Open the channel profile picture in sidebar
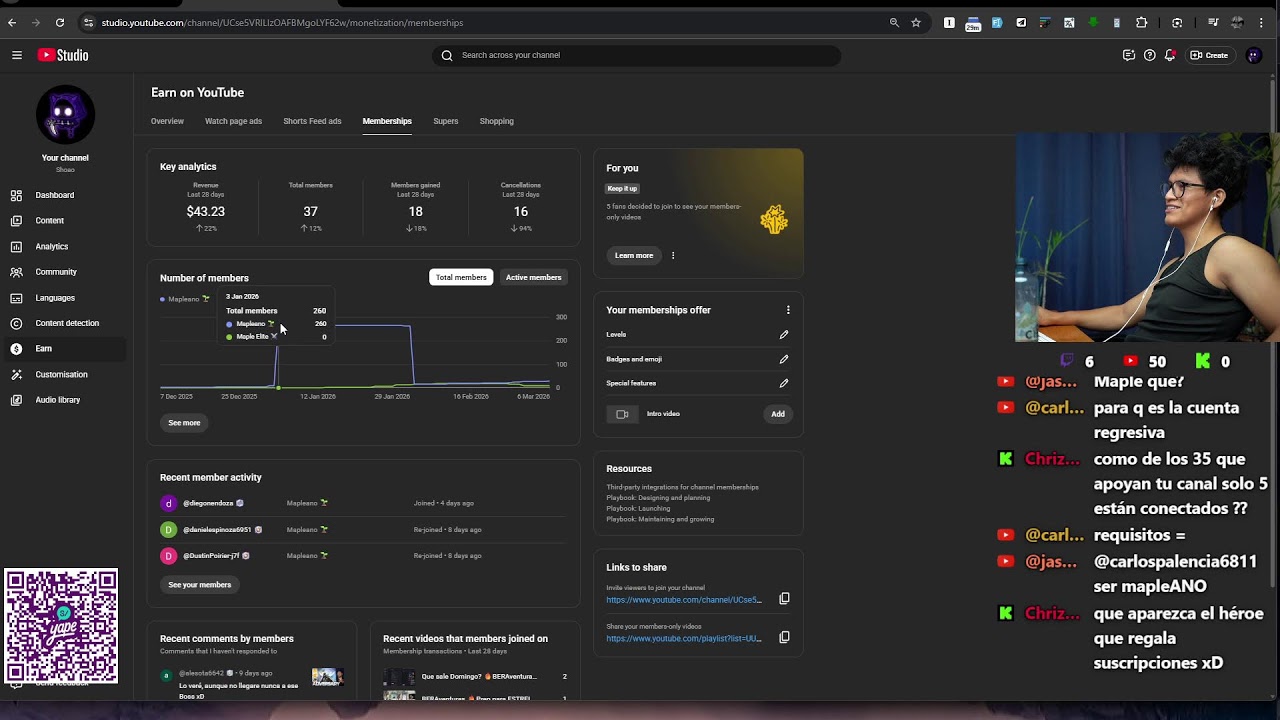This screenshot has height=720, width=1280. pos(65,115)
